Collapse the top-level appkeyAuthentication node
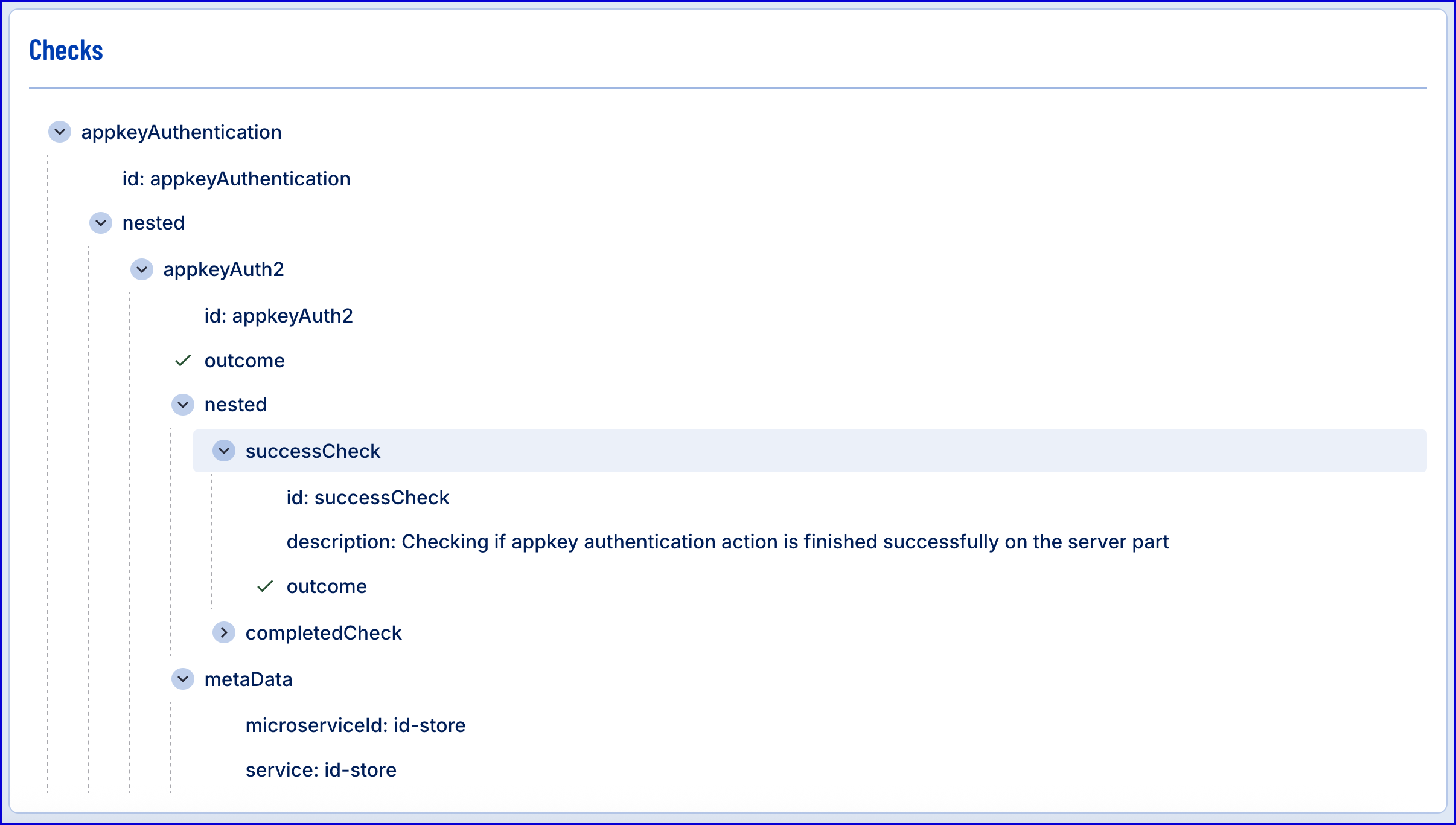This screenshot has height=825, width=1456. (x=60, y=132)
